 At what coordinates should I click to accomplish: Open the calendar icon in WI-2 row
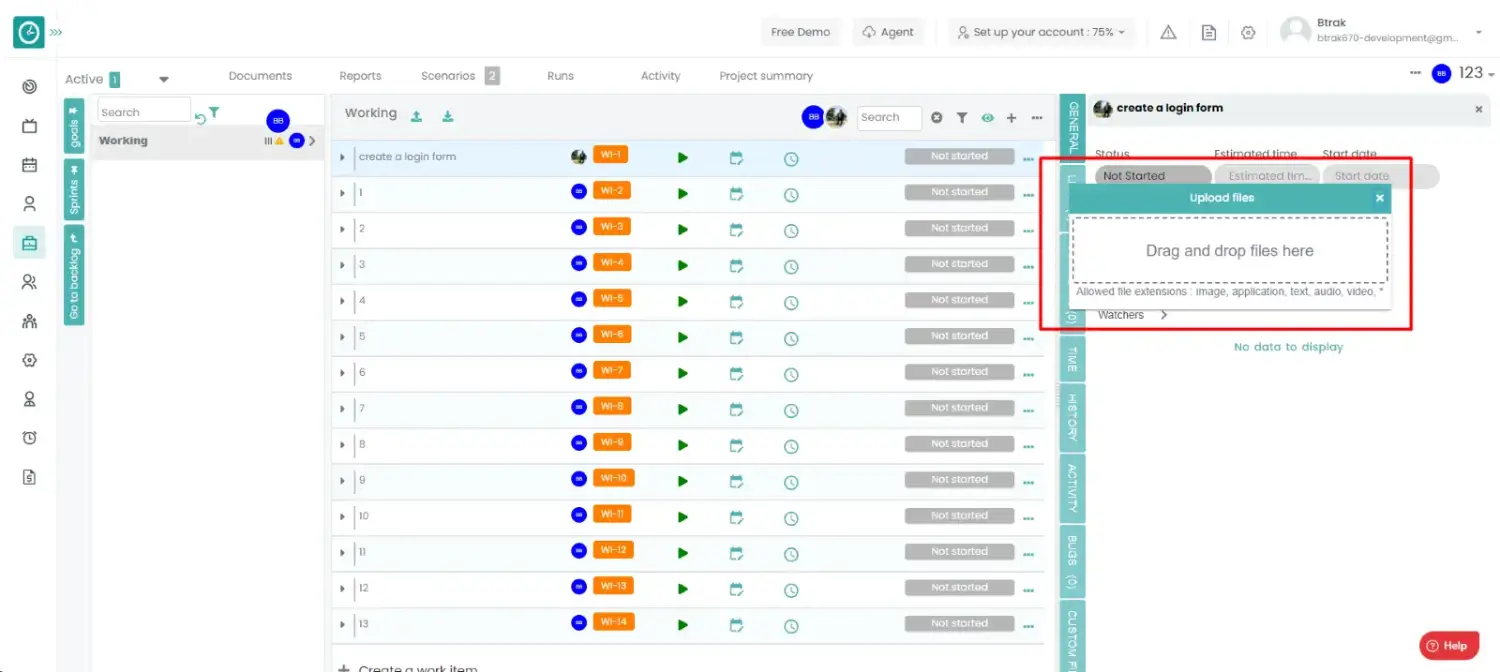(x=736, y=194)
